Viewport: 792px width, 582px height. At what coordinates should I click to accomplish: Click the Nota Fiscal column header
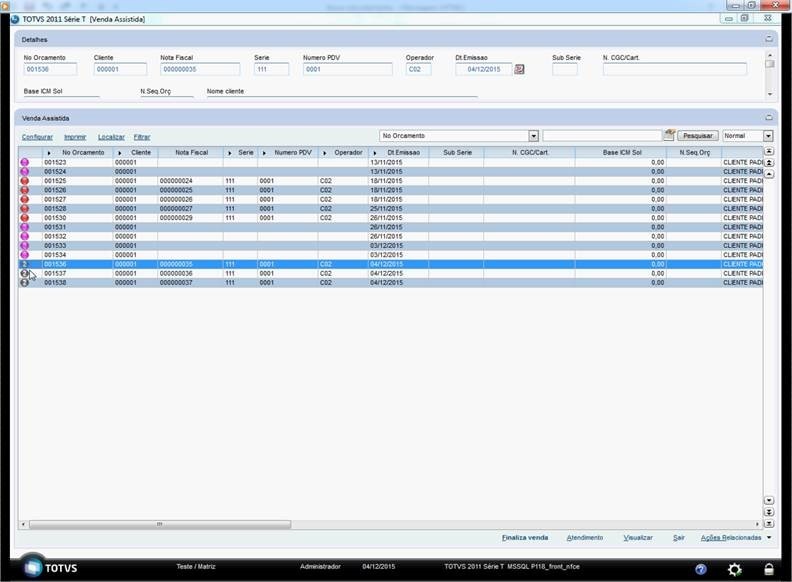click(x=191, y=153)
